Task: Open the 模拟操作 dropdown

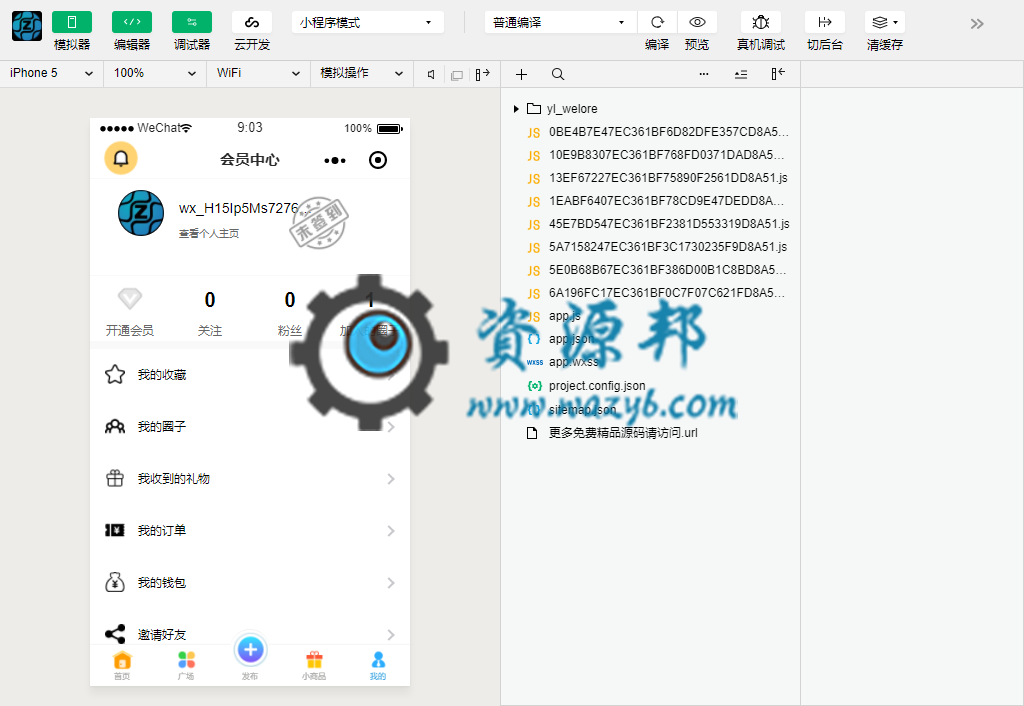Action: pos(362,73)
